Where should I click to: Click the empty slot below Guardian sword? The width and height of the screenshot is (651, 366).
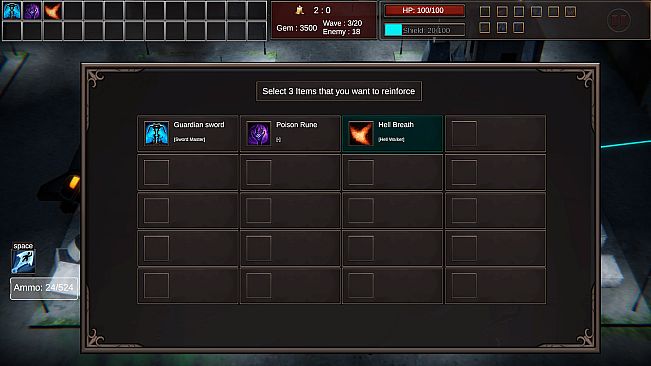(188, 172)
